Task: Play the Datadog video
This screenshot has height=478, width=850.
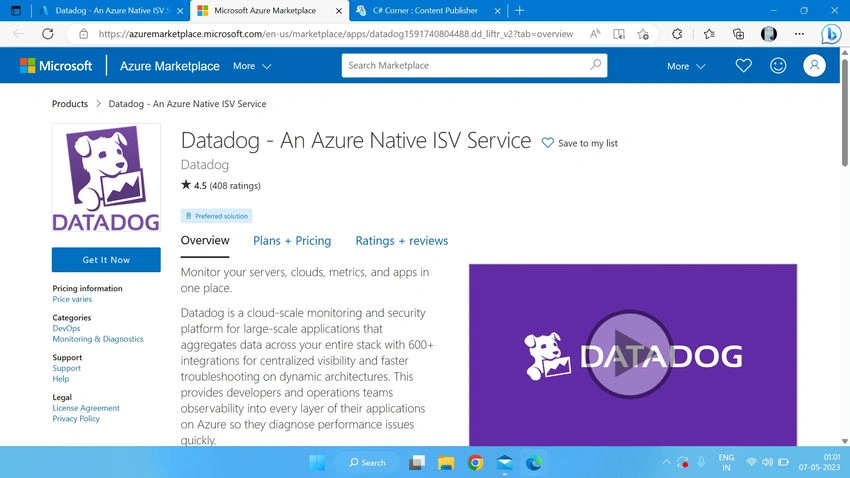Action: click(629, 354)
